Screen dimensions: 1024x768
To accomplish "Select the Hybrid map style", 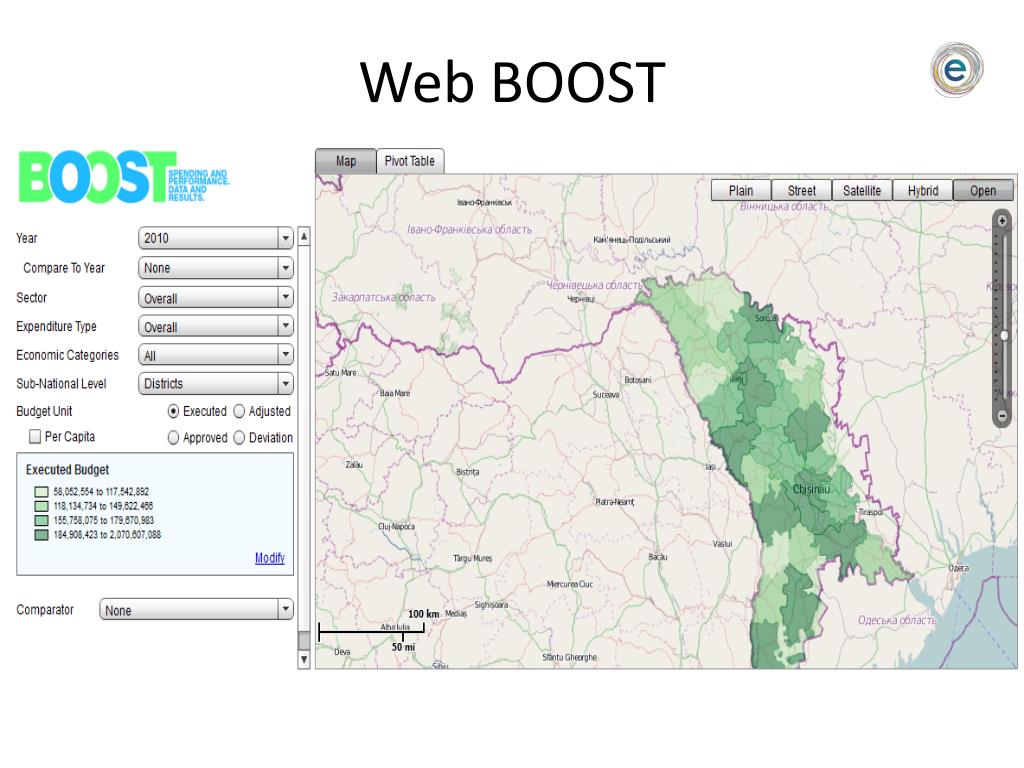I will pos(923,190).
